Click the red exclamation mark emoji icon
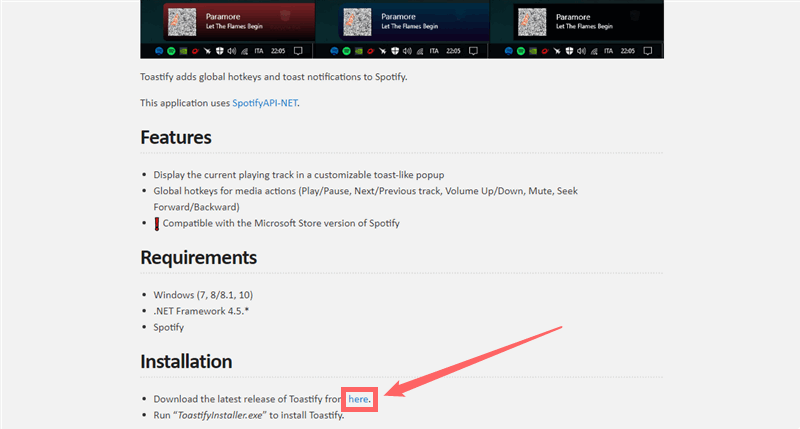 pyautogui.click(x=157, y=223)
